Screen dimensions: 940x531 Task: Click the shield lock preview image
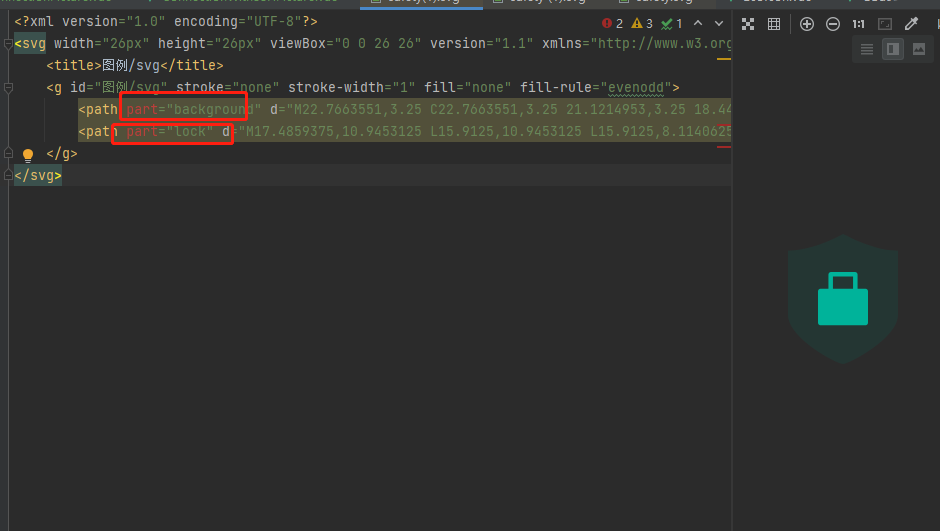(x=842, y=299)
